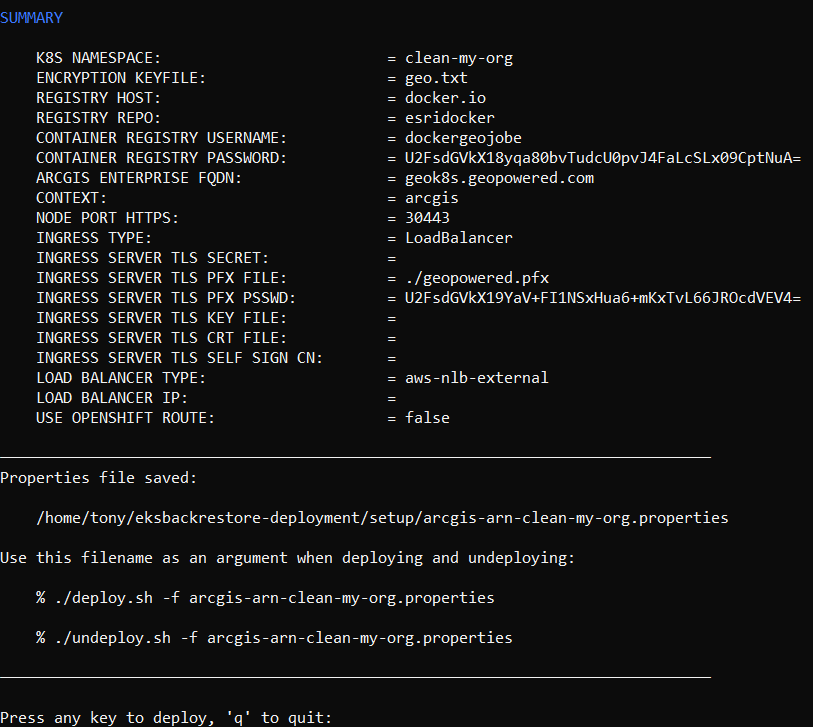Select 'CONTAINER REGISTRY PASSWORD:' label
This screenshot has height=727, width=813.
[161, 158]
